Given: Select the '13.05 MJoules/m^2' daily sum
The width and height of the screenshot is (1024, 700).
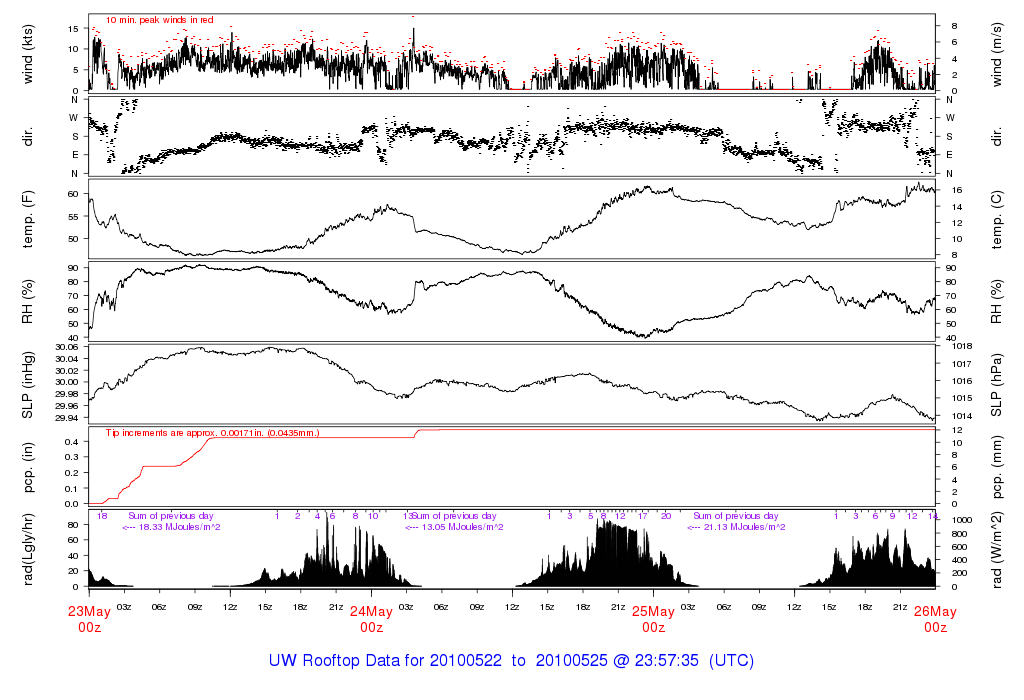Looking at the screenshot, I should tap(462, 527).
